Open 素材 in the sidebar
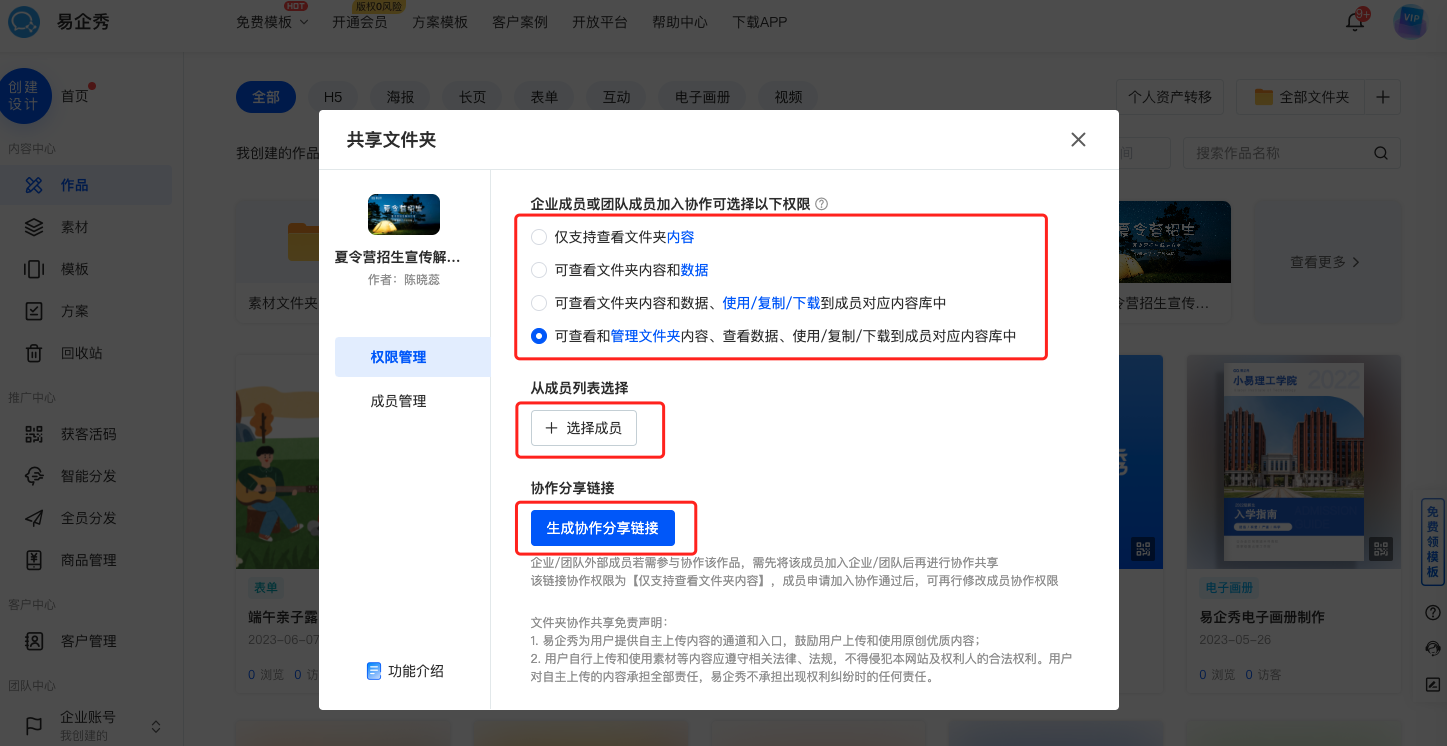Viewport: 1447px width, 746px height. (86, 227)
